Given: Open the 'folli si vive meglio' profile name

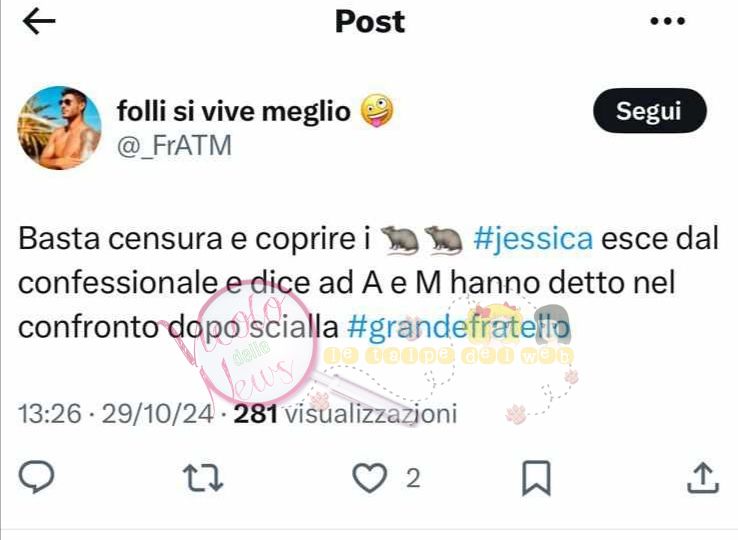Looking at the screenshot, I should (x=234, y=112).
